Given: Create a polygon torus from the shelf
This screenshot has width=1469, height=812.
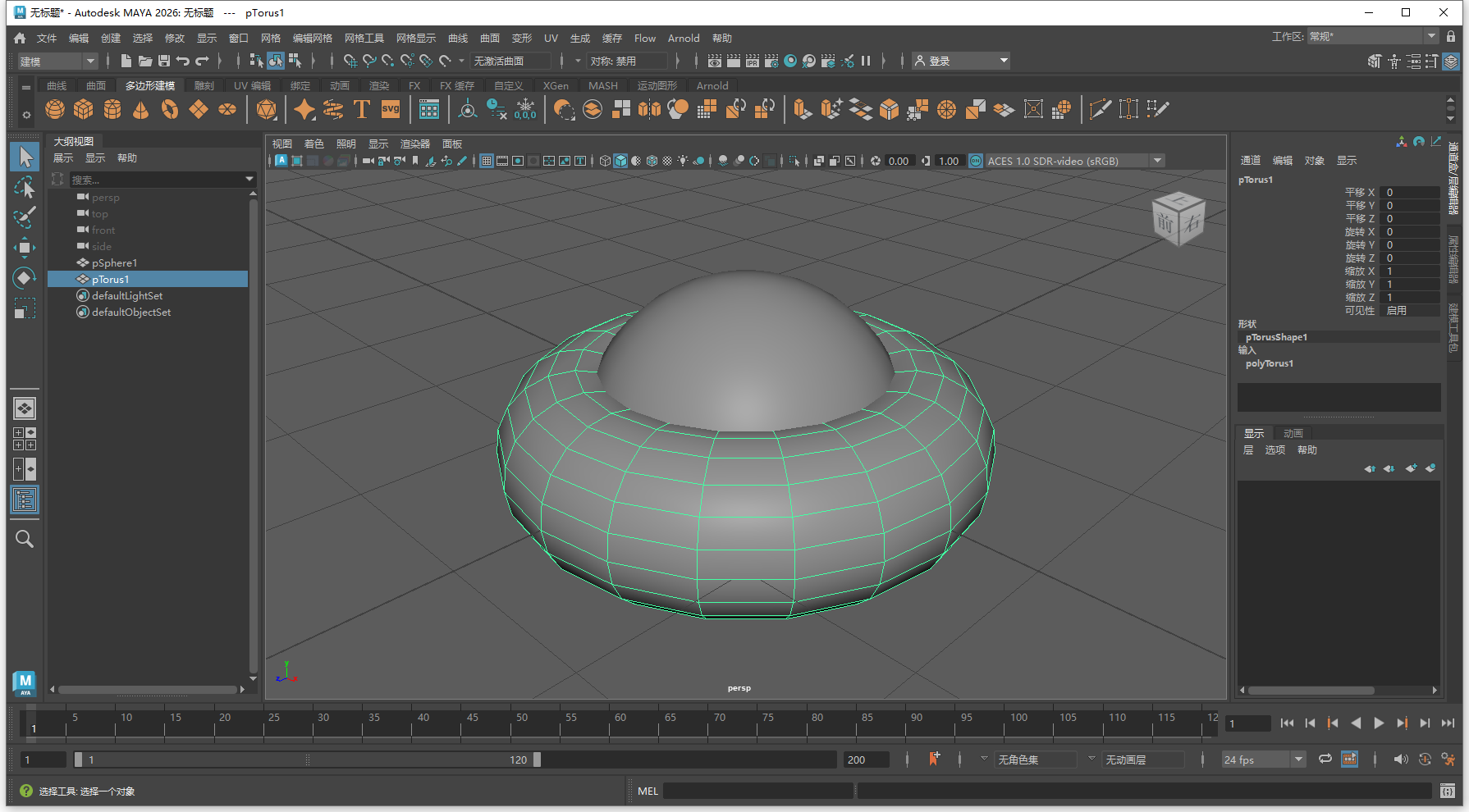Looking at the screenshot, I should click(x=170, y=109).
